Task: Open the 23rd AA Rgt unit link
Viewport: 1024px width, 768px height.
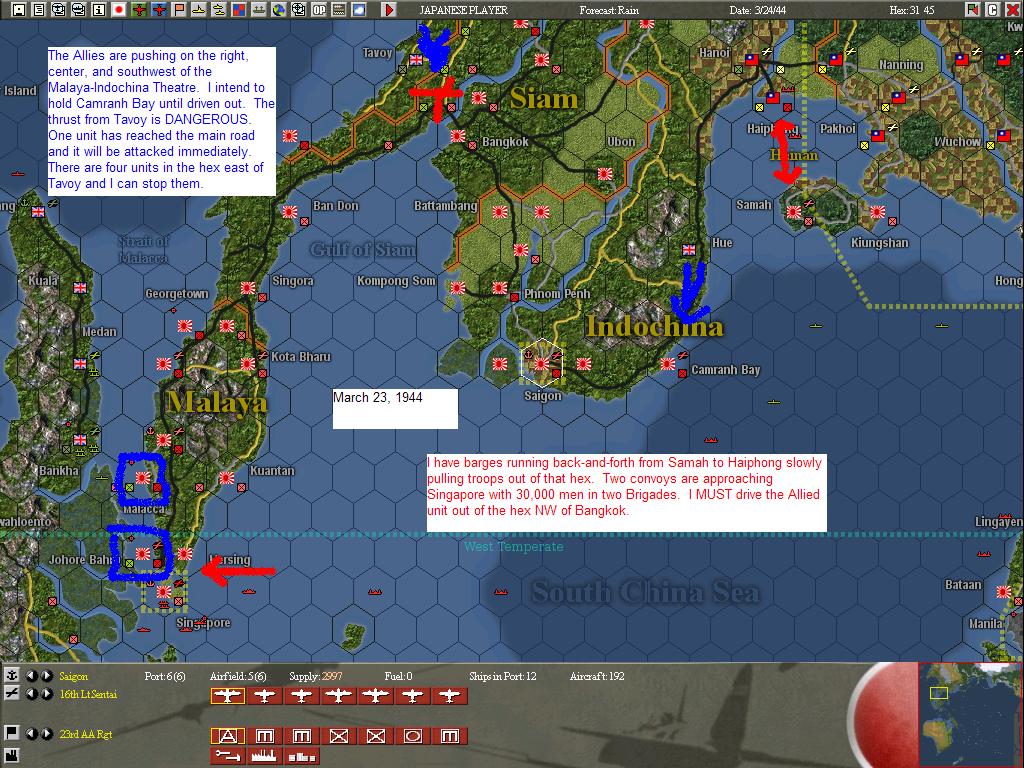Action: coord(86,734)
